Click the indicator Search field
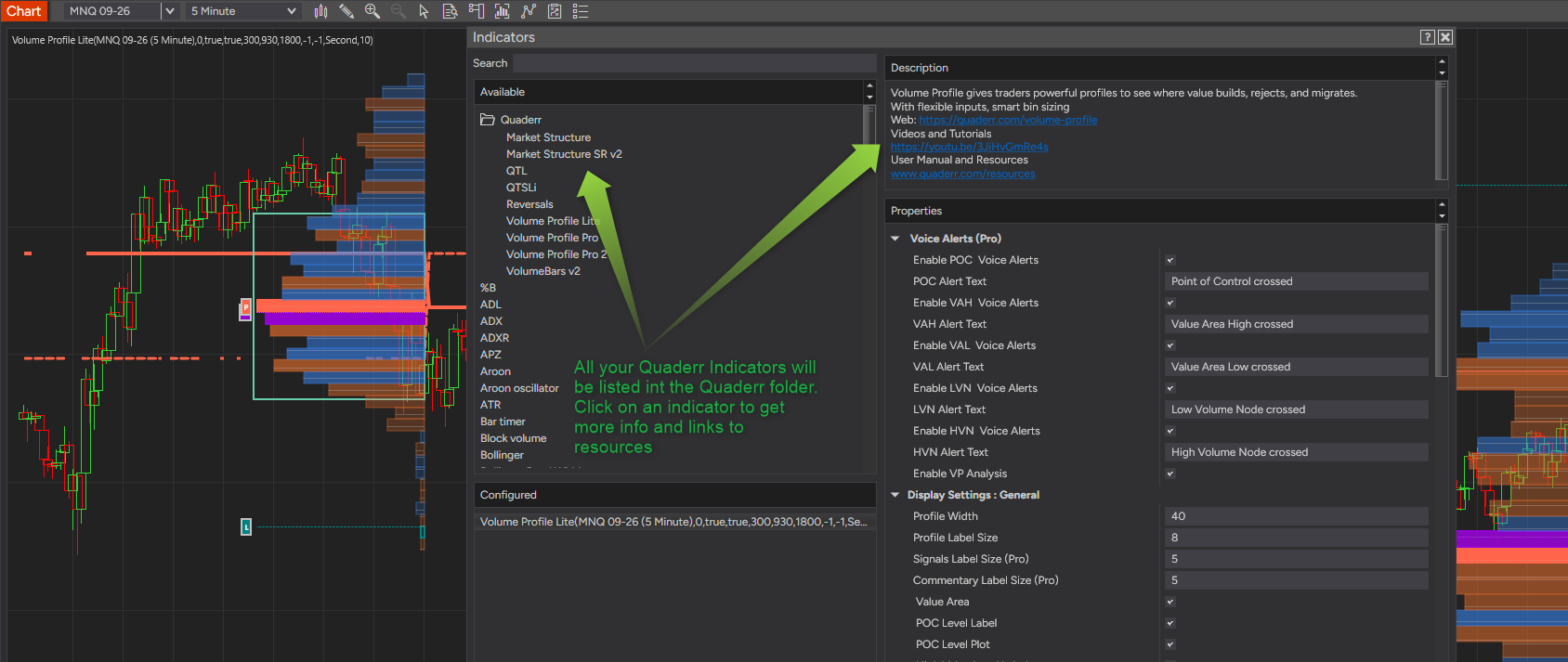This screenshot has height=662, width=1568. pos(694,63)
